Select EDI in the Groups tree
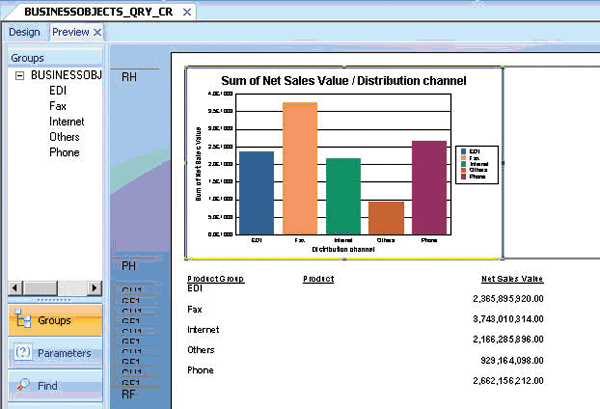Viewport: 600px width, 409px height. pyautogui.click(x=58, y=90)
